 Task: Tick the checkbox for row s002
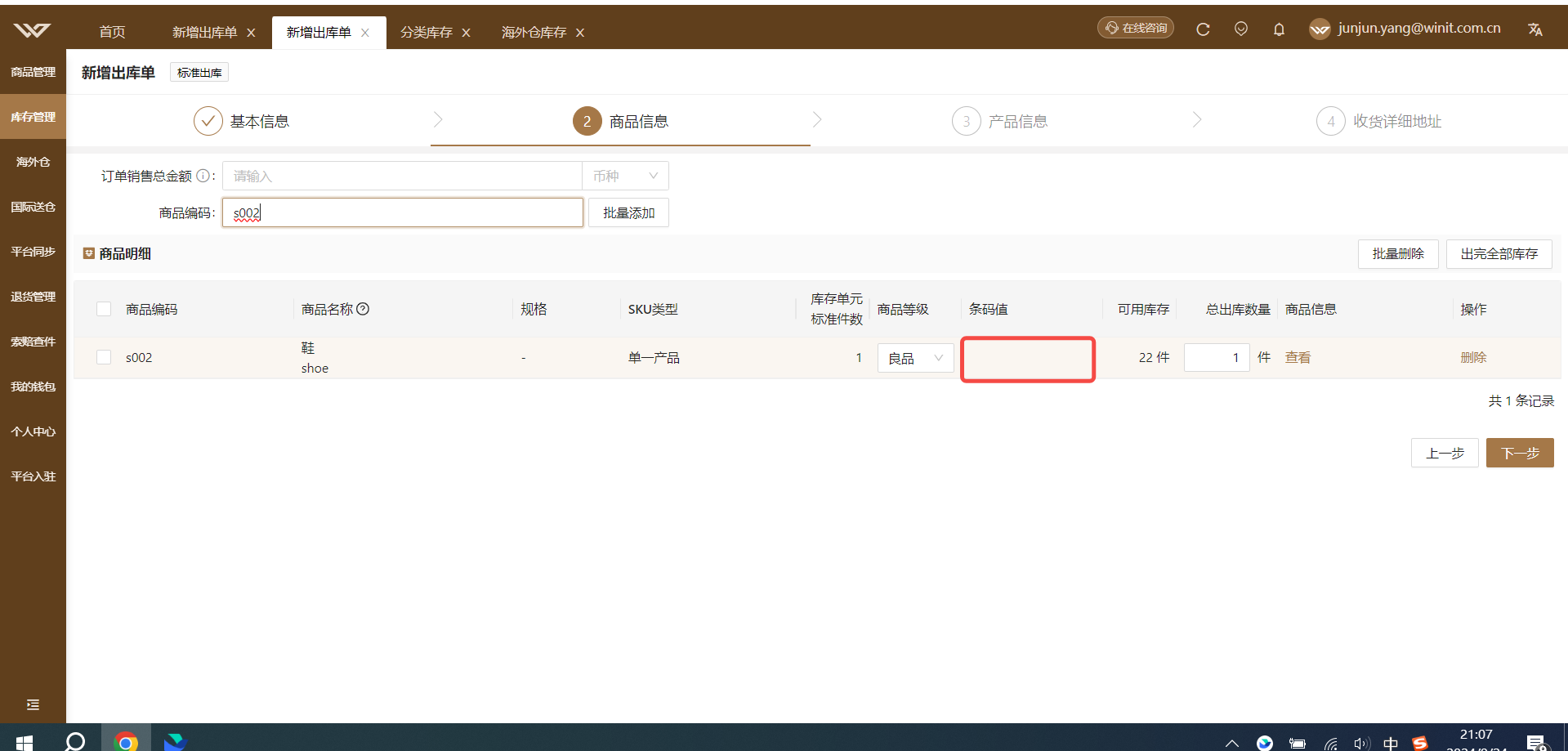104,357
